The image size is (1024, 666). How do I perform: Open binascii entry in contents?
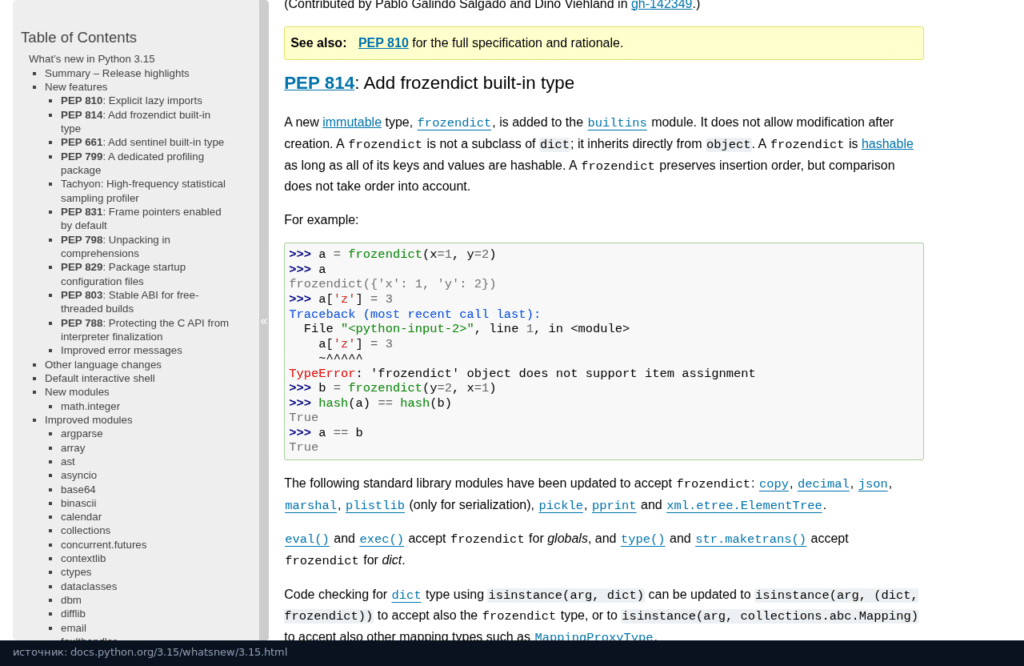point(78,503)
